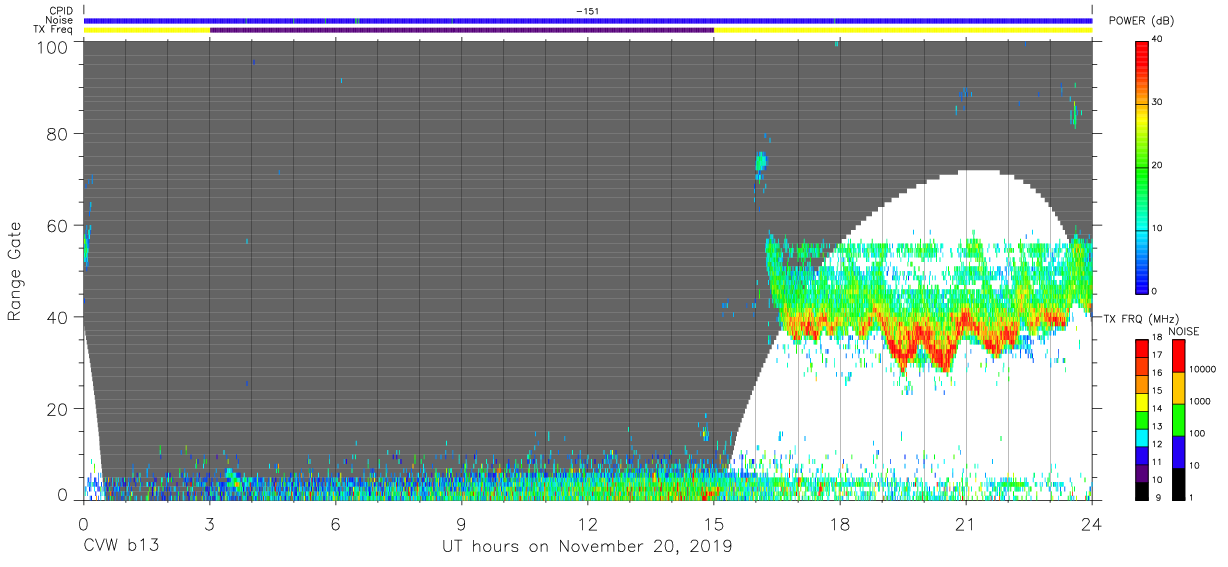Viewport: 1228px width, 567px height.
Task: Click the yellow TX Freq strip after hour 15
Action: click(903, 30)
